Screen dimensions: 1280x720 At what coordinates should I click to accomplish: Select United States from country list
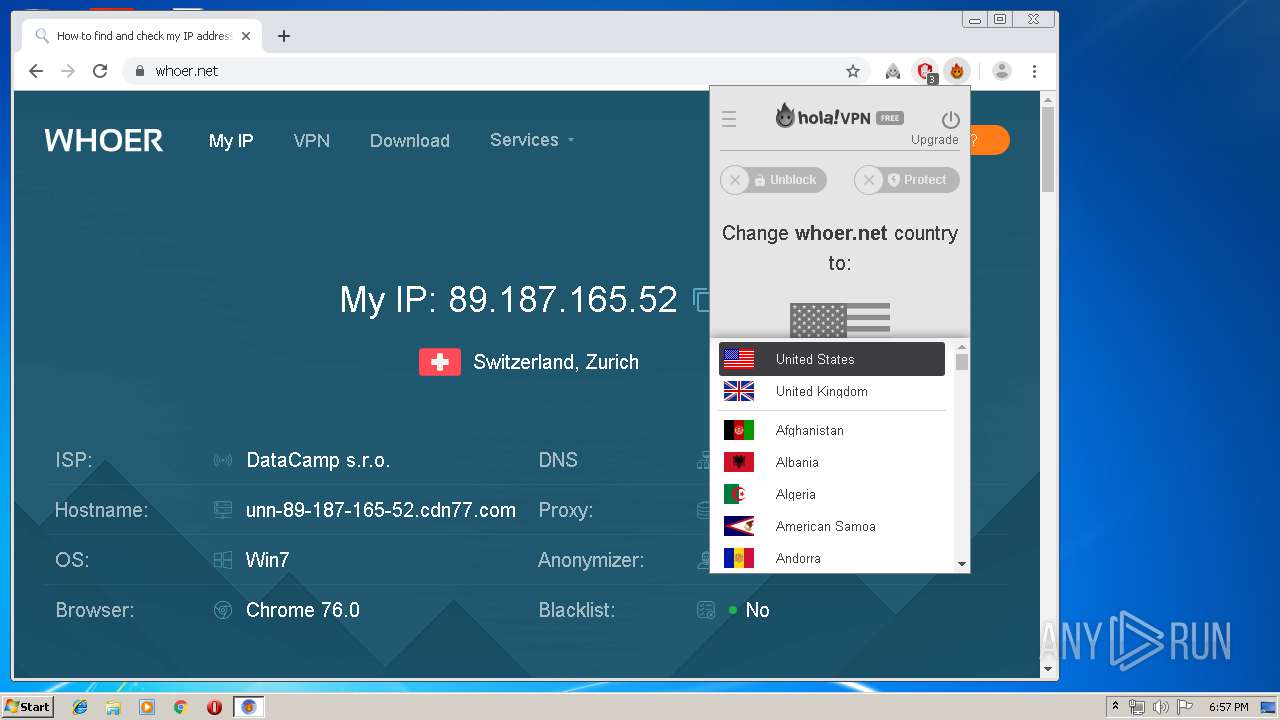tap(832, 359)
